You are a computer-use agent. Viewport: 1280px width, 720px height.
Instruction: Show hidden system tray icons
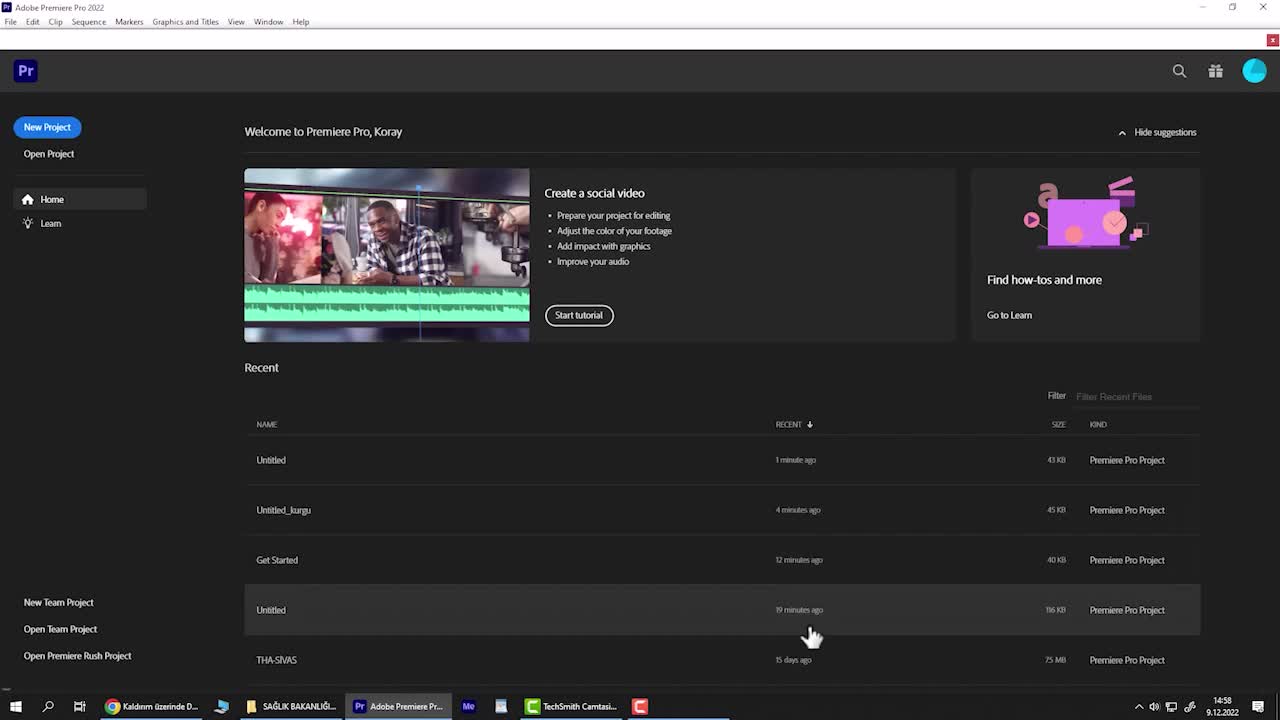(1138, 707)
